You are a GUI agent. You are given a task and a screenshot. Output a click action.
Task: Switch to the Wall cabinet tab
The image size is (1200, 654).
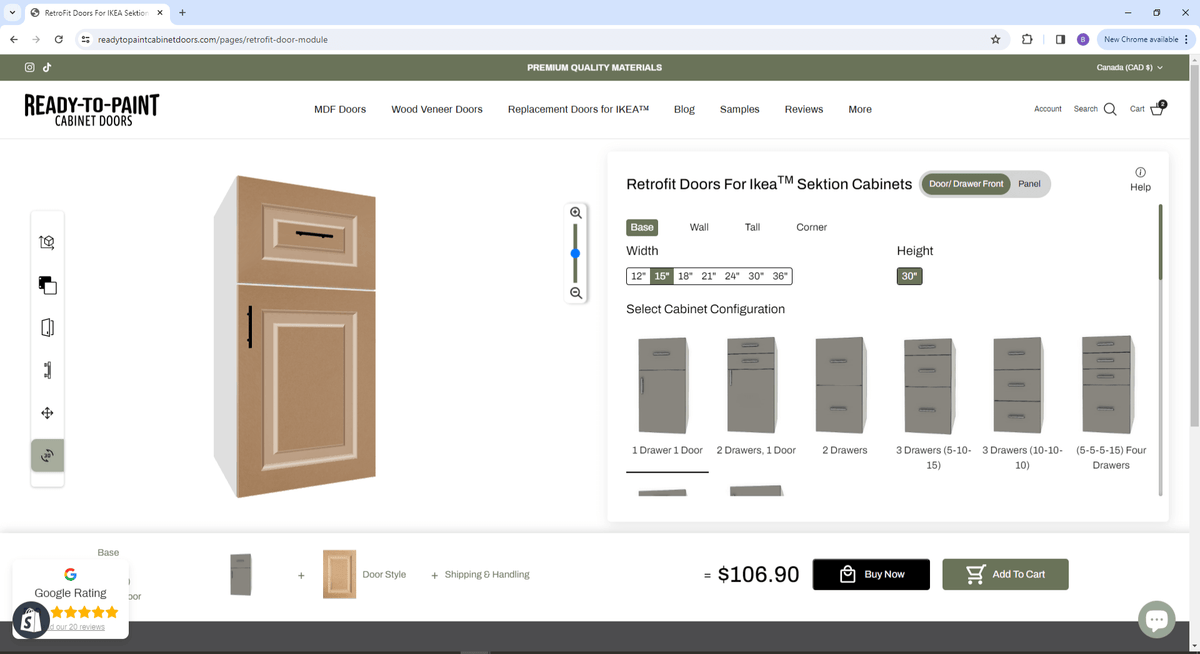coord(698,227)
